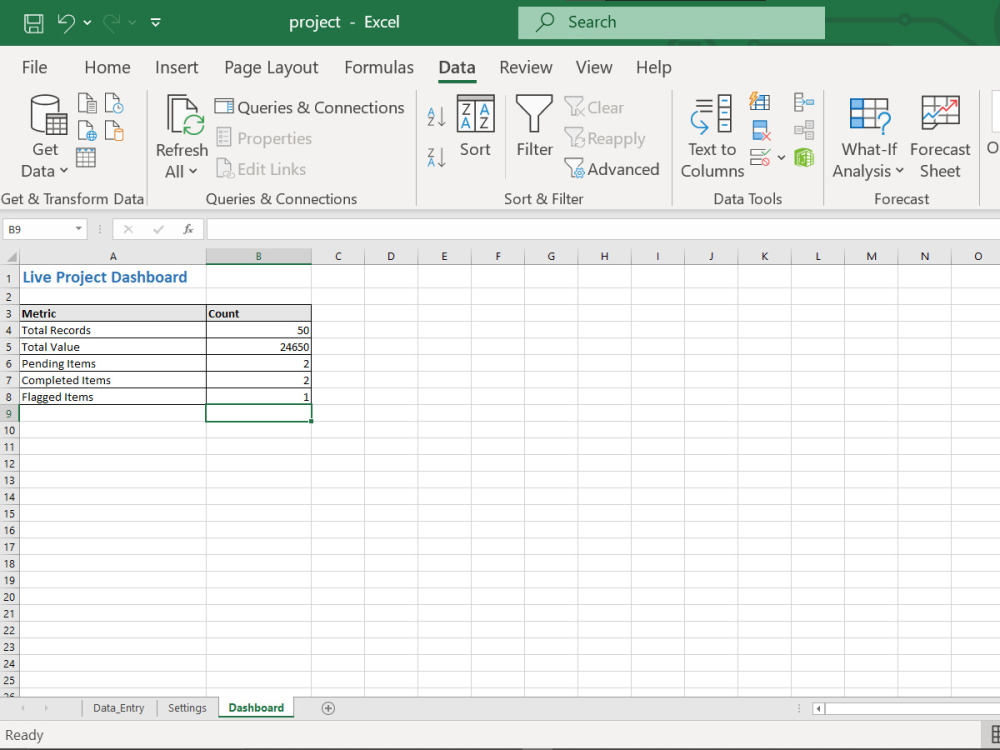Switch to the Review tab

(526, 67)
